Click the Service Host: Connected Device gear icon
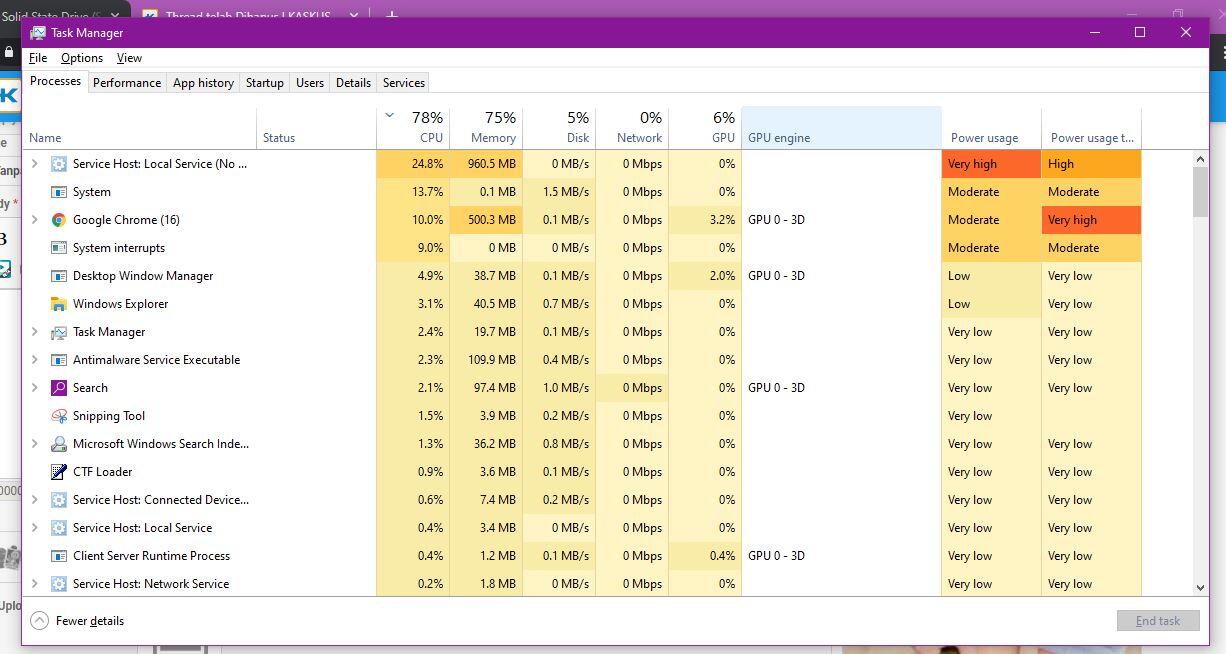 [59, 500]
